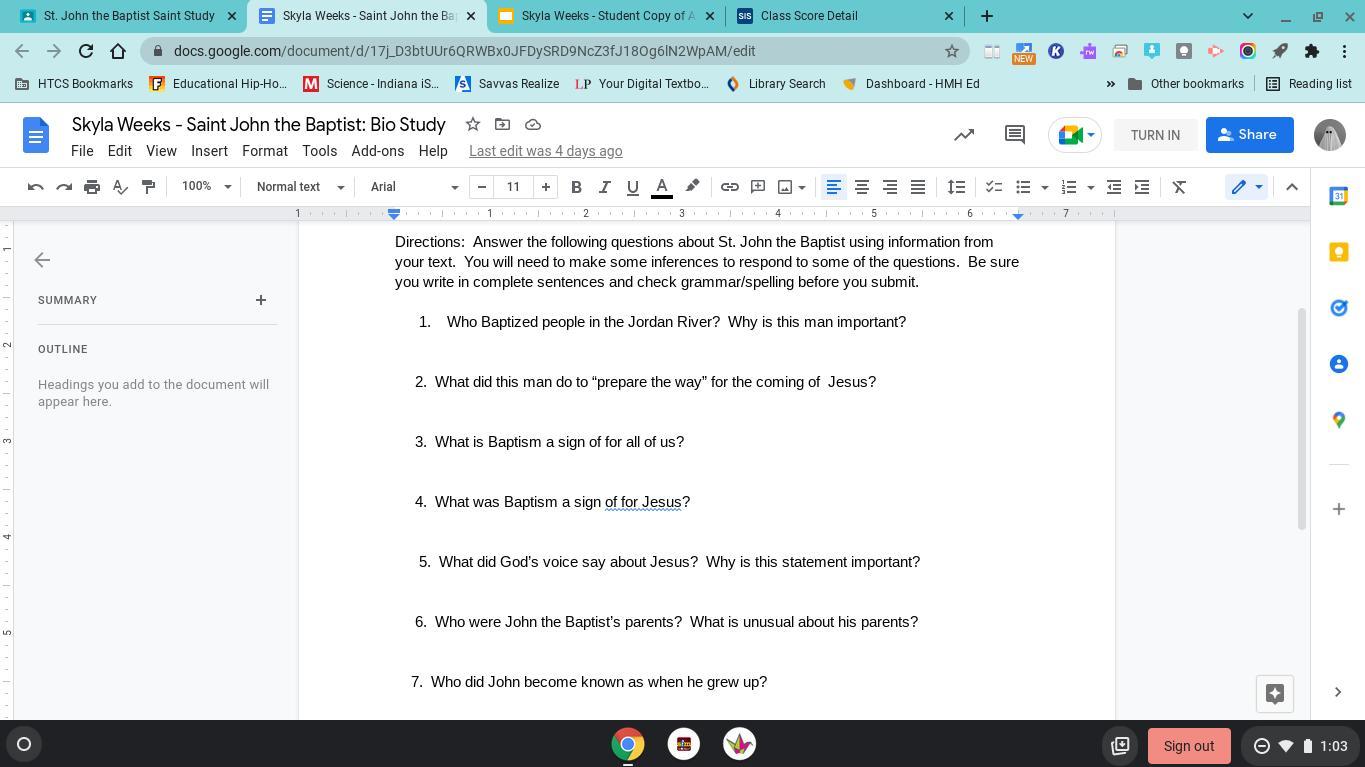Clear formatting from the selection
Viewport: 1365px width, 767px height.
tap(1179, 187)
